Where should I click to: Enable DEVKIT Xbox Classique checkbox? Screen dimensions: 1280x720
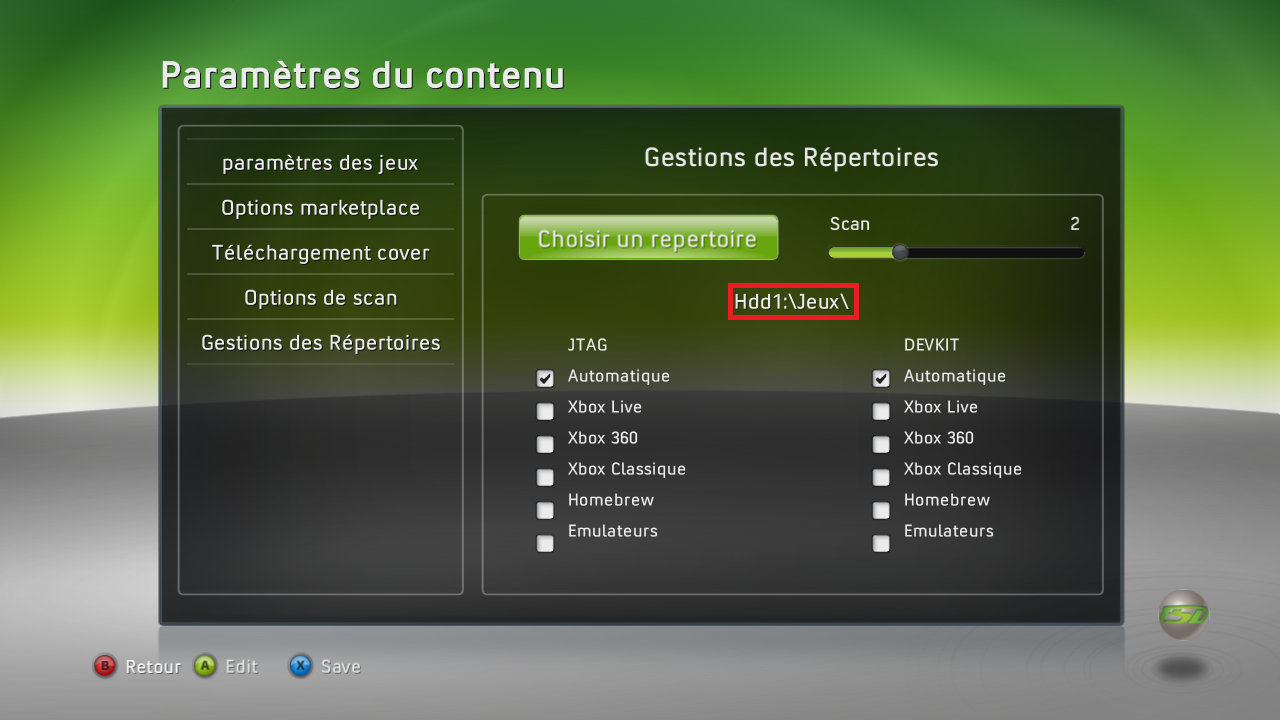[x=881, y=477]
